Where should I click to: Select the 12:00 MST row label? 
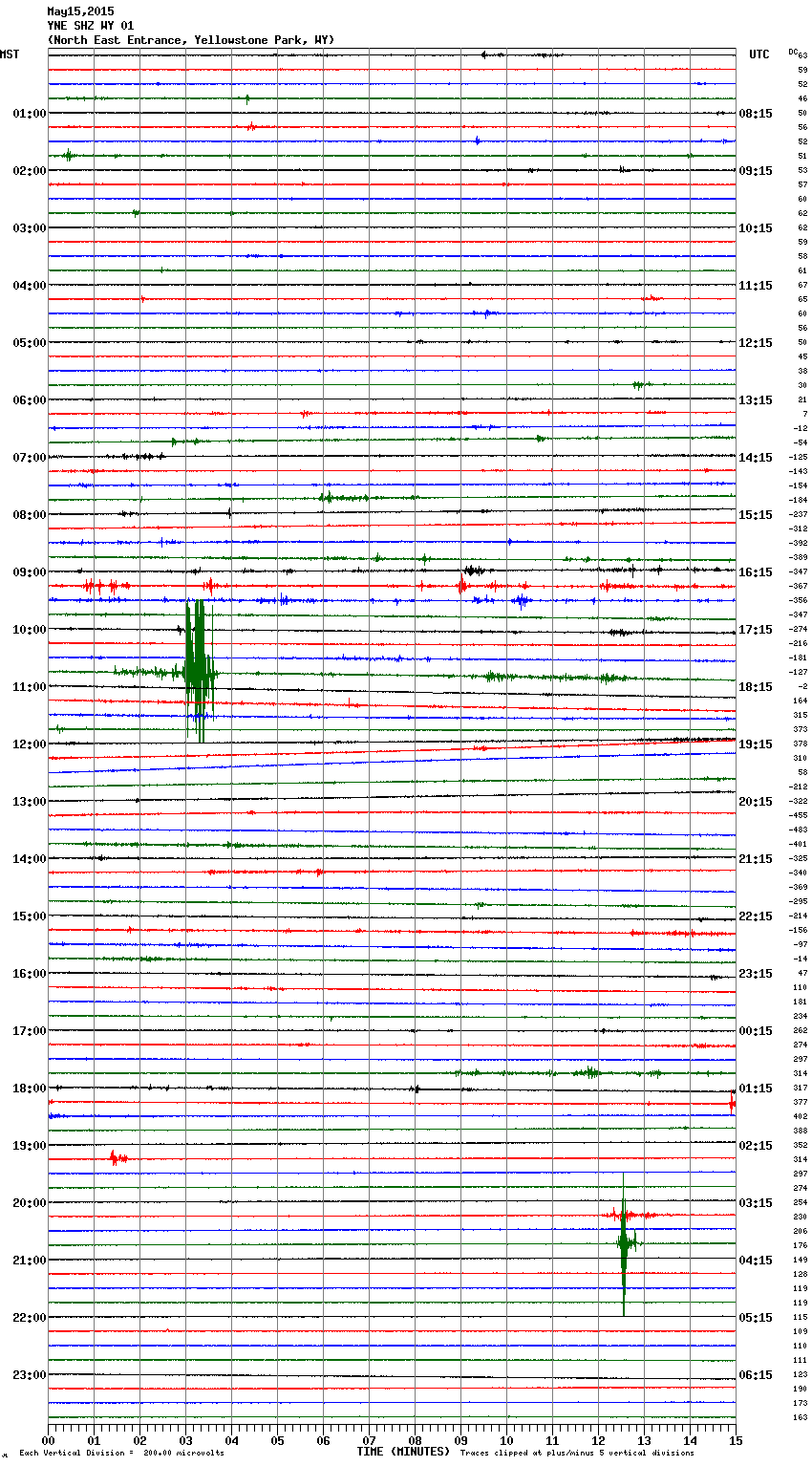click(30, 744)
